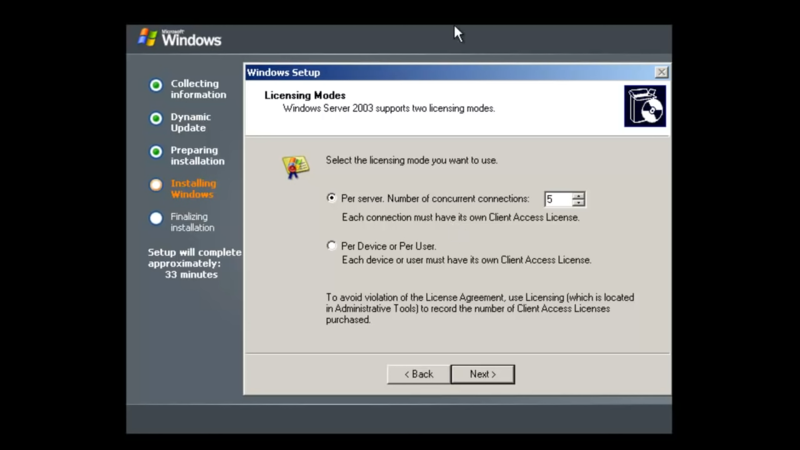Click the Windows flag logo
The width and height of the screenshot is (800, 450).
(148, 37)
